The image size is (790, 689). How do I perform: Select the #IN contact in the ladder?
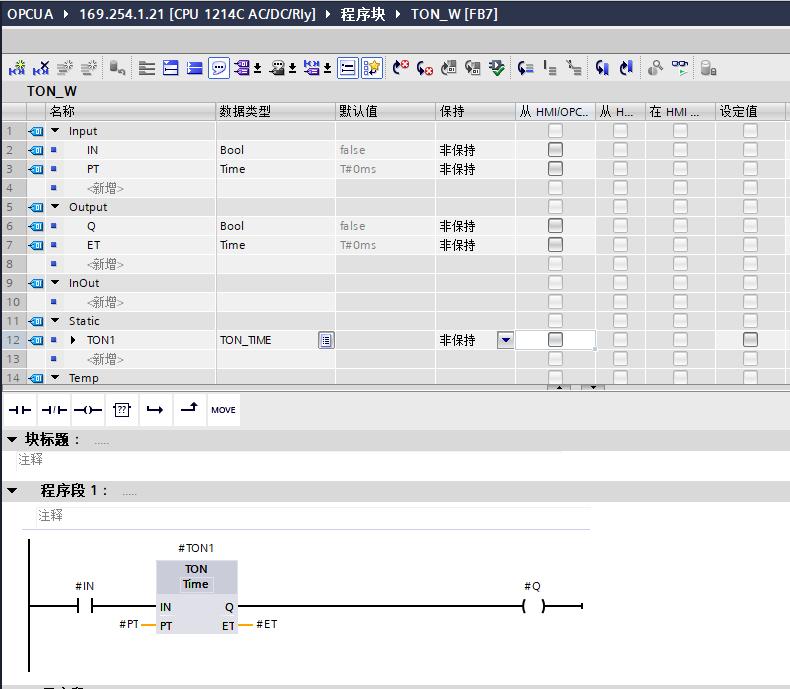(x=85, y=605)
